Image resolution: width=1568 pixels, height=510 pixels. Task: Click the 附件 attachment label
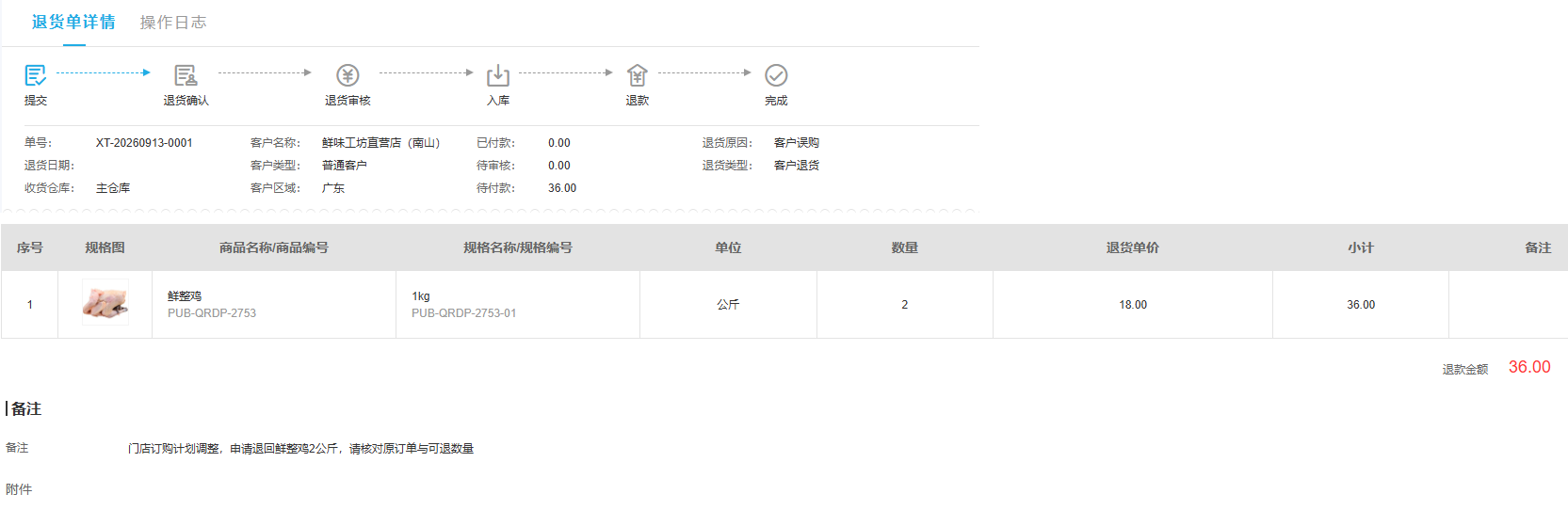[19, 489]
